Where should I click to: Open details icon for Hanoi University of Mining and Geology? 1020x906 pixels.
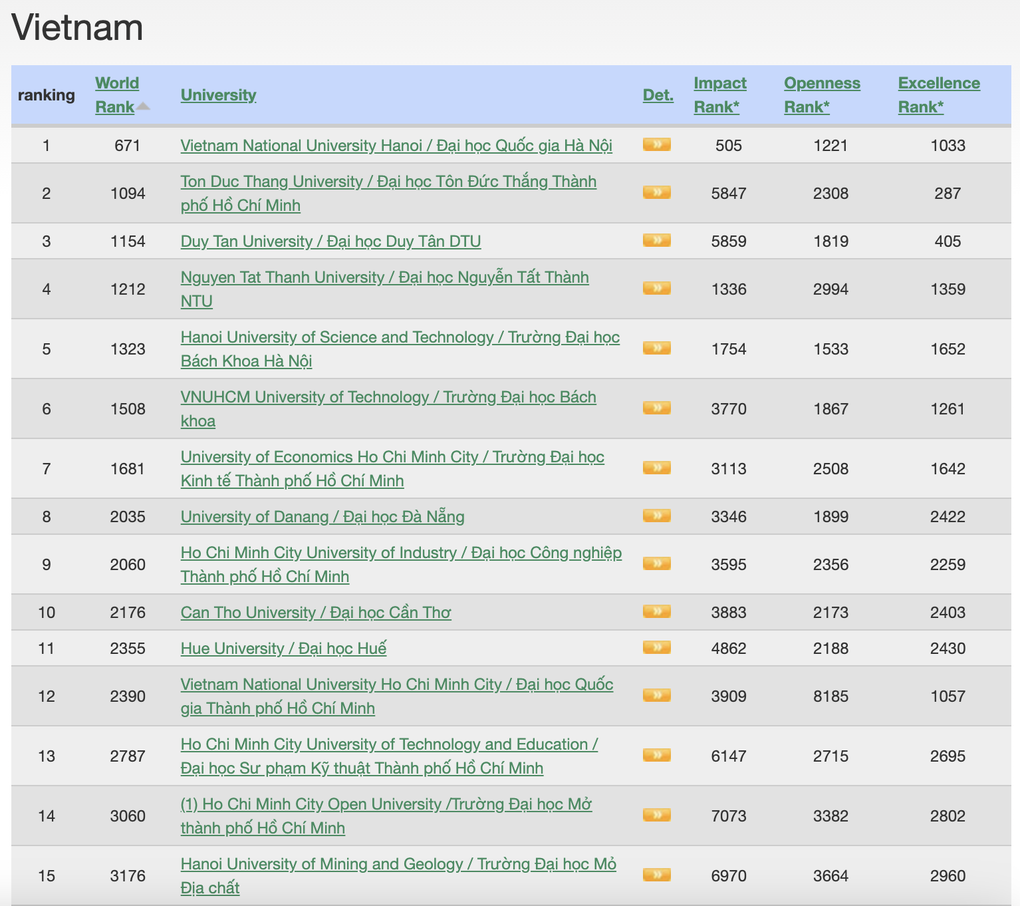tap(656, 875)
